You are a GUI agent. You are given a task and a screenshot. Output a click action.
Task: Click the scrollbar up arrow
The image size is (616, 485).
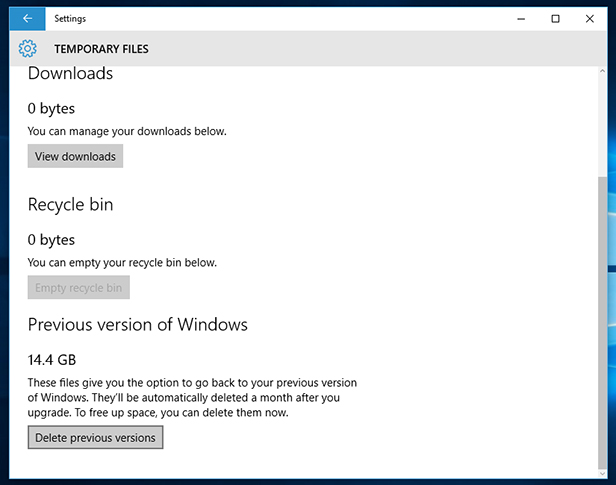tap(602, 71)
